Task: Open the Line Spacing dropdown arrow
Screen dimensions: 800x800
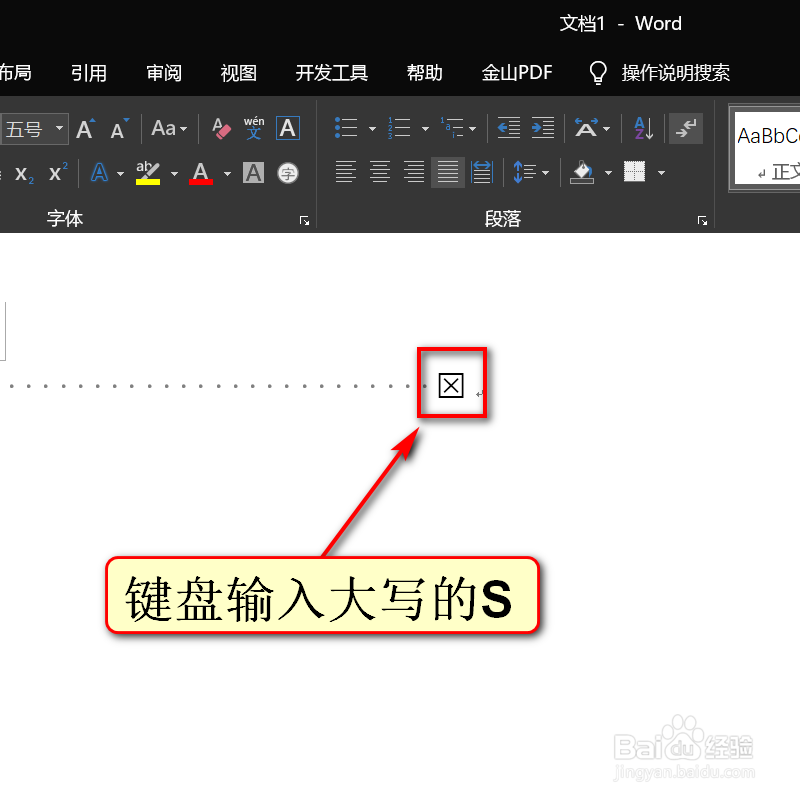Action: (545, 172)
